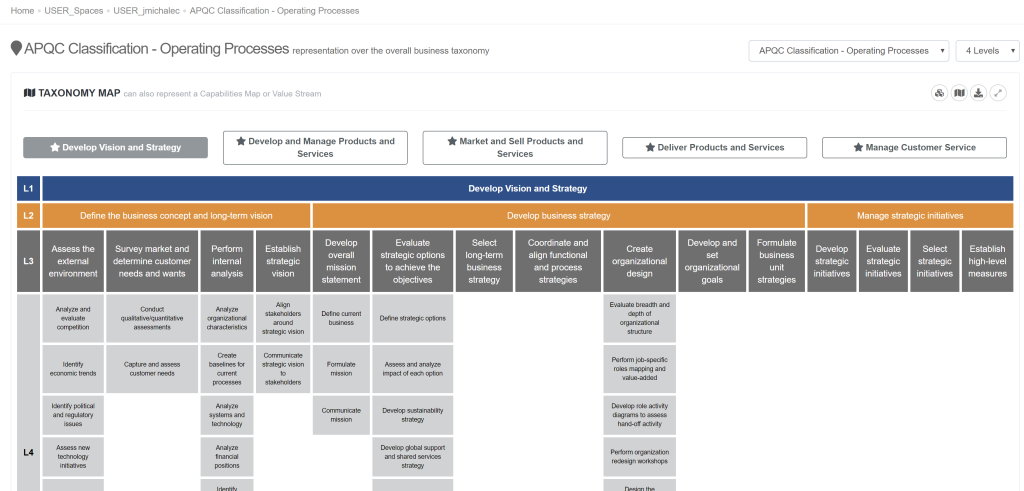
Task: Select the Develop Vision and Strategy tab
Action: tap(116, 148)
